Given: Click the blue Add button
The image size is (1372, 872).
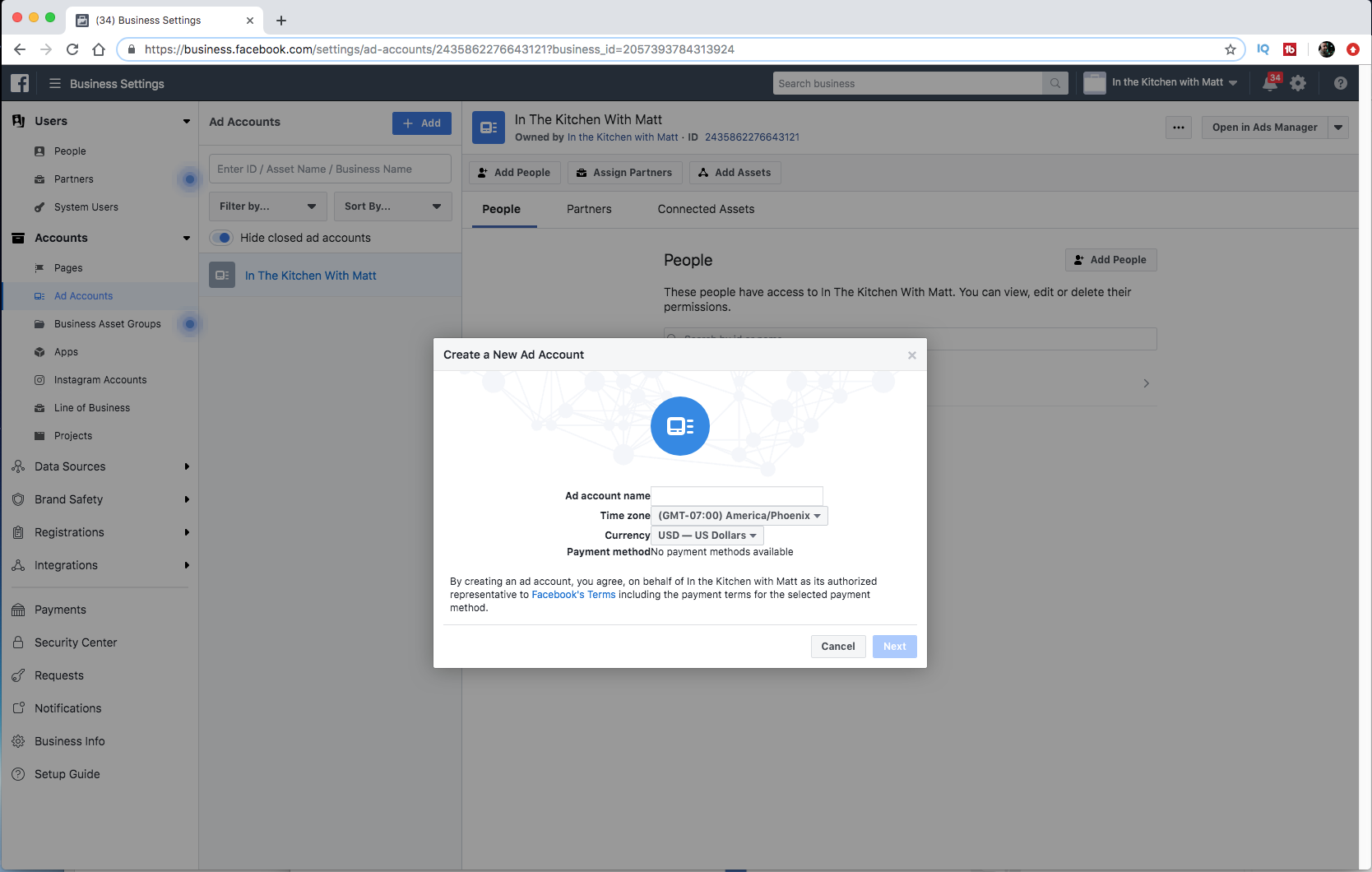Looking at the screenshot, I should pyautogui.click(x=422, y=123).
